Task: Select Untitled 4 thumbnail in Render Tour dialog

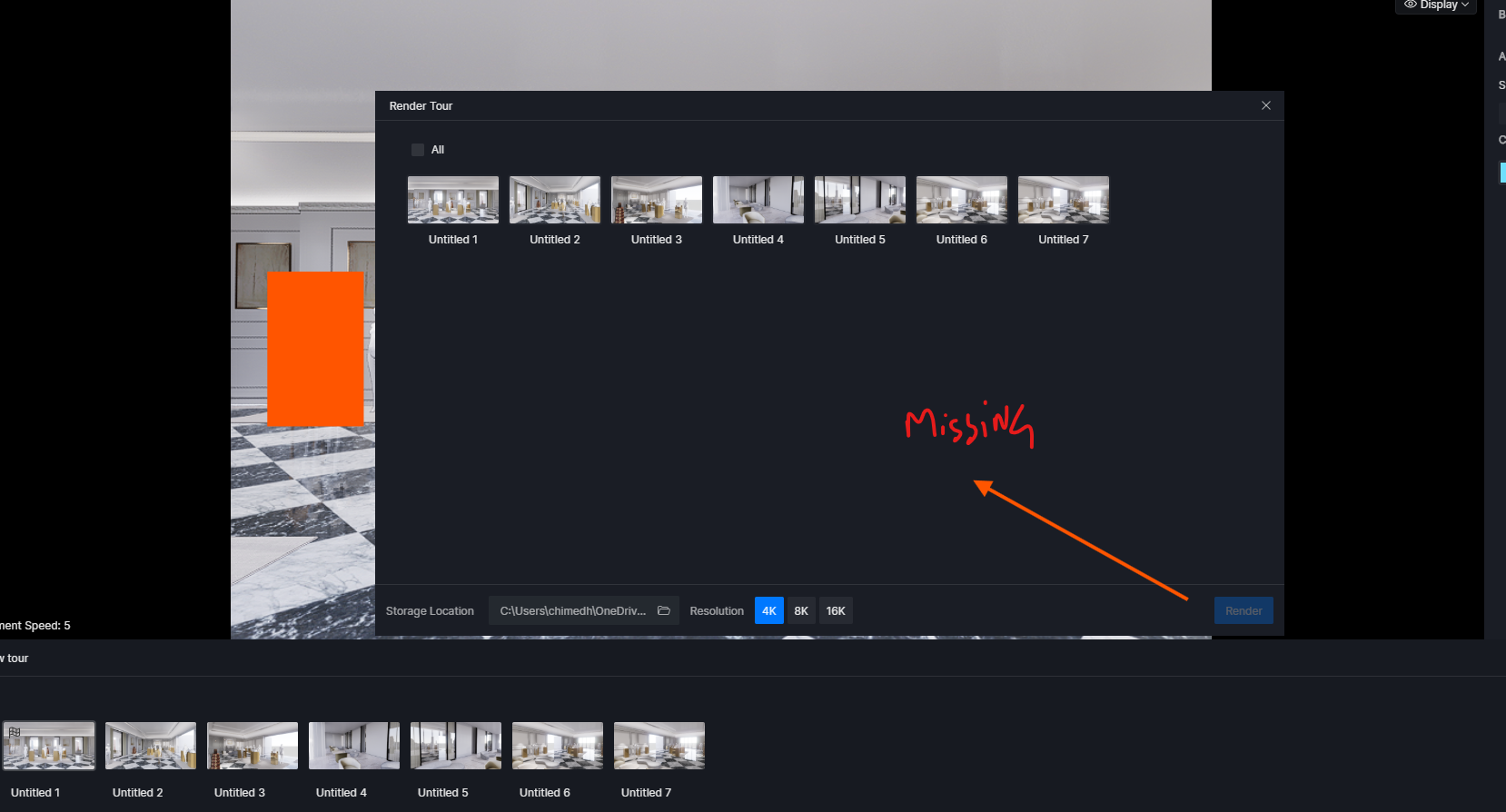Action: [758, 200]
